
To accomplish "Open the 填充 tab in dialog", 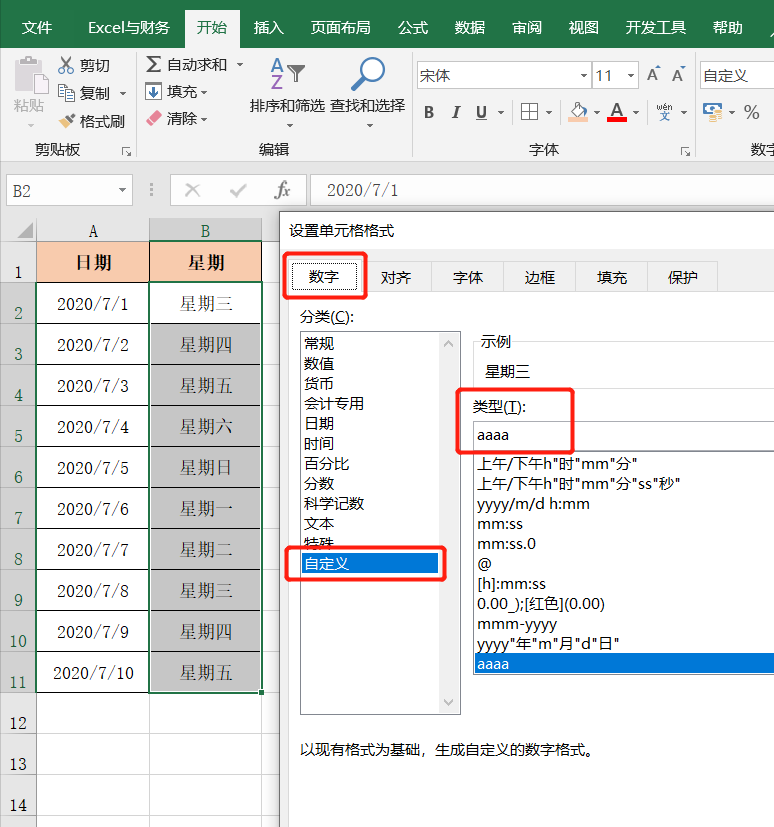I will coord(612,277).
